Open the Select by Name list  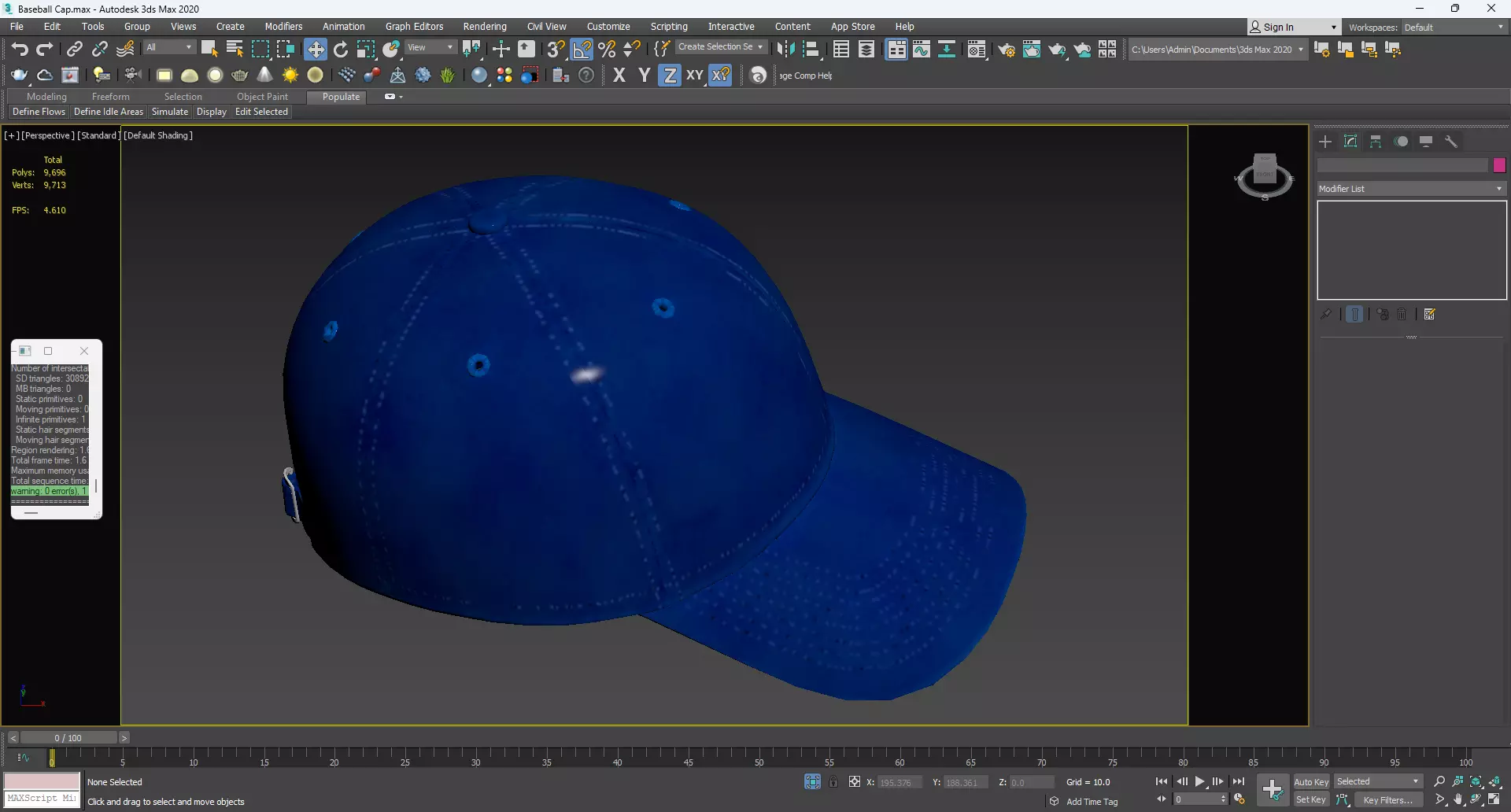pos(235,50)
